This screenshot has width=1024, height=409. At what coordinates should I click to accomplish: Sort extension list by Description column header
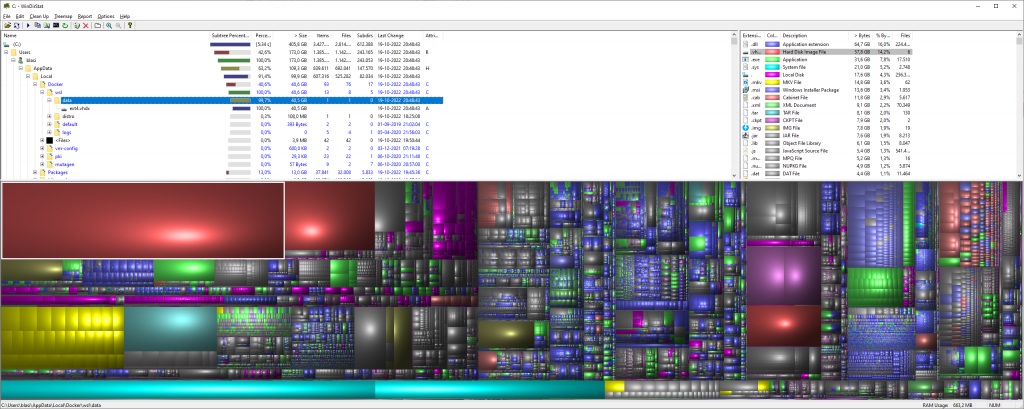(x=794, y=35)
